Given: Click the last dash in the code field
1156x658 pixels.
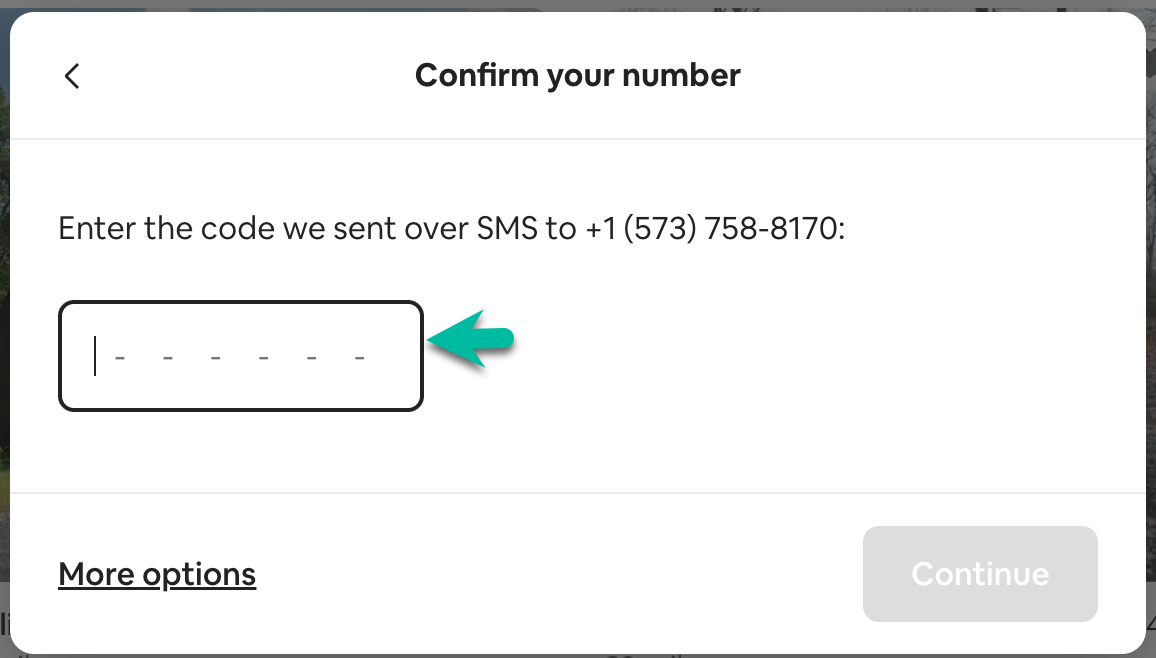Looking at the screenshot, I should coord(359,358).
